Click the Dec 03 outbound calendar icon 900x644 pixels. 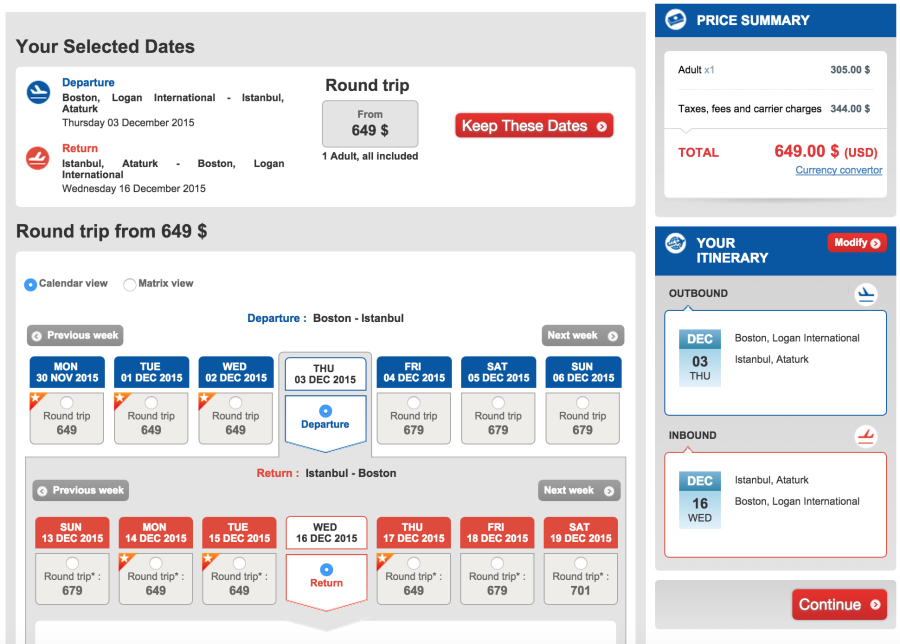pos(700,355)
